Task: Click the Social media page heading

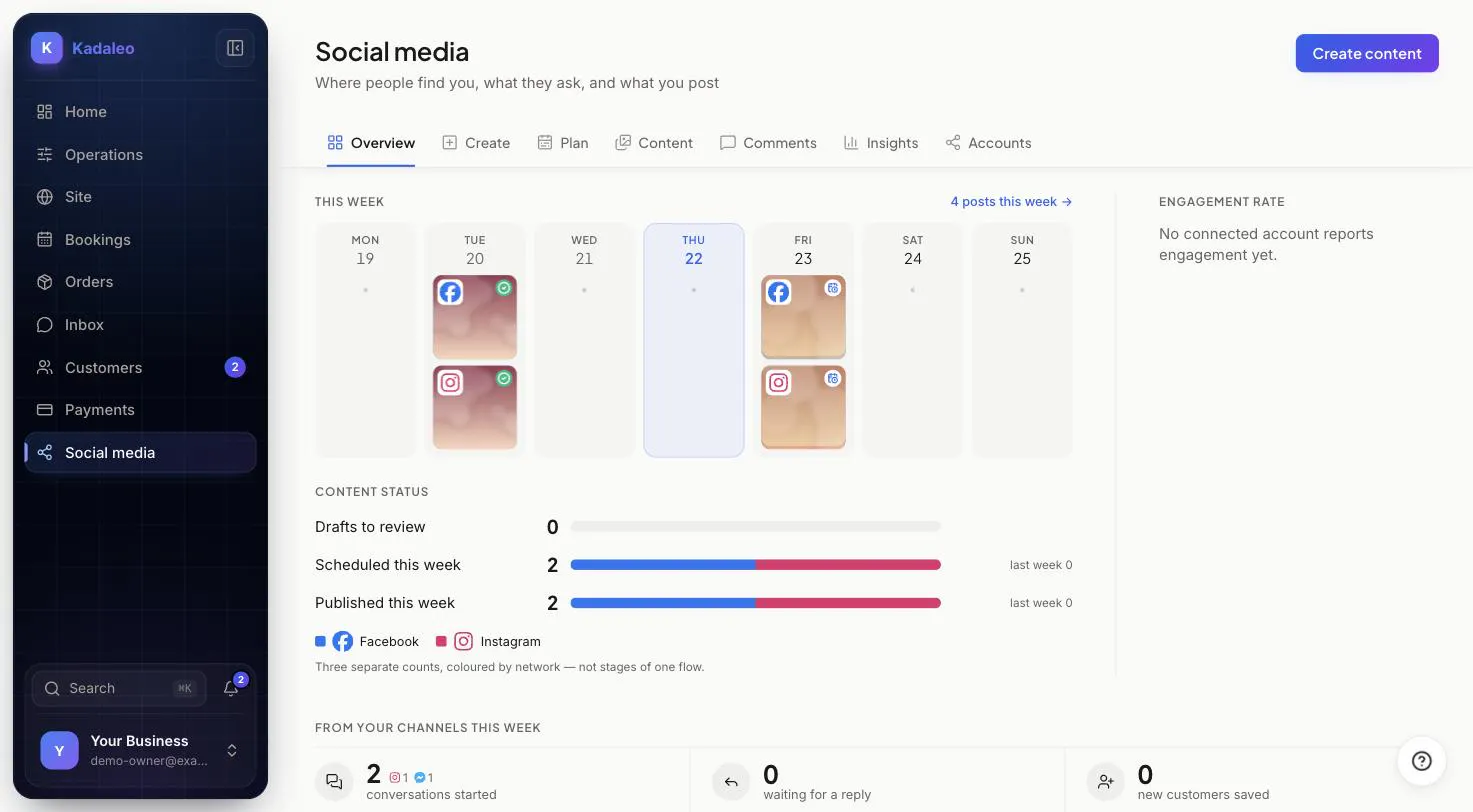Action: pyautogui.click(x=392, y=52)
